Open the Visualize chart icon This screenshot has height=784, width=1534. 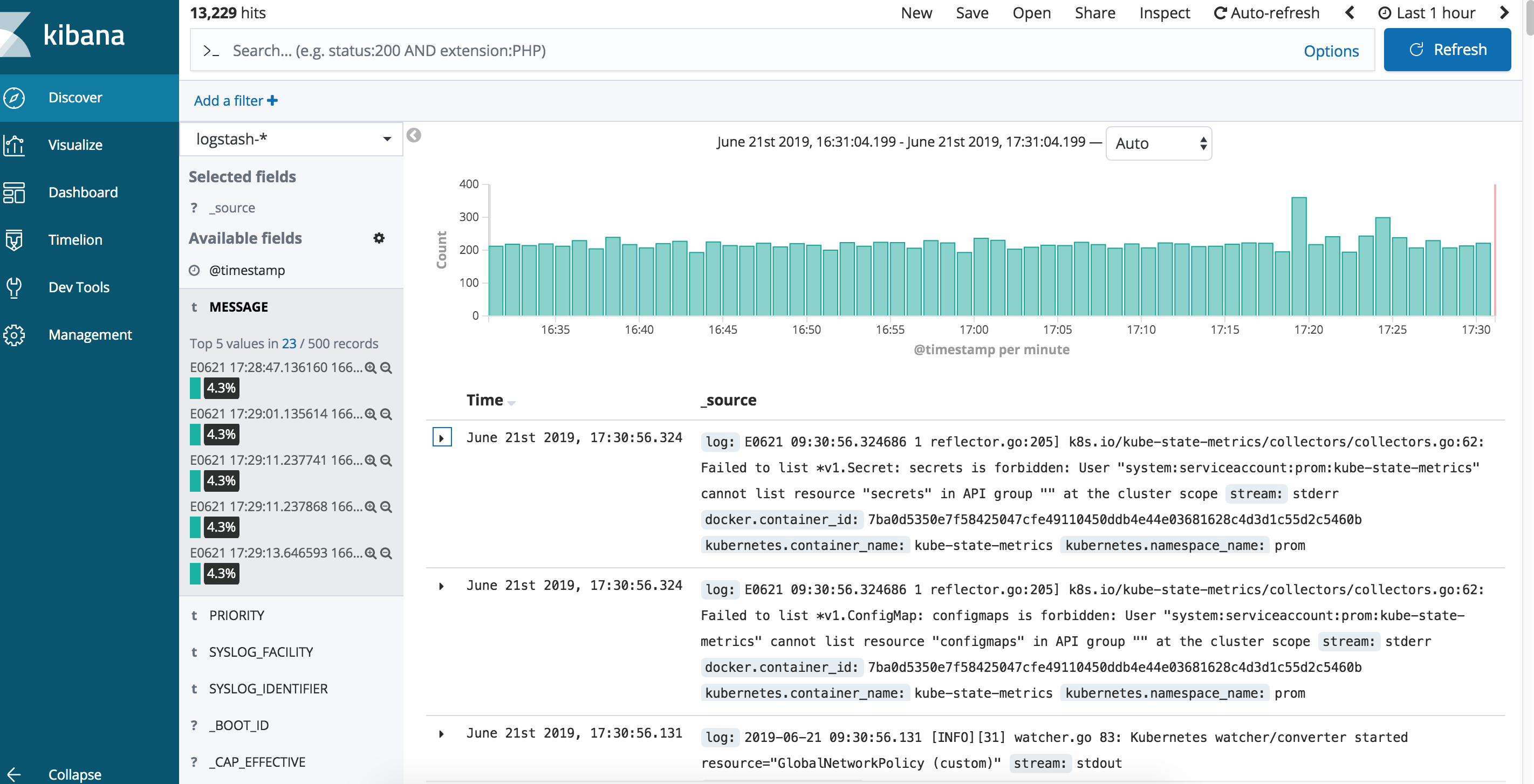[13, 145]
